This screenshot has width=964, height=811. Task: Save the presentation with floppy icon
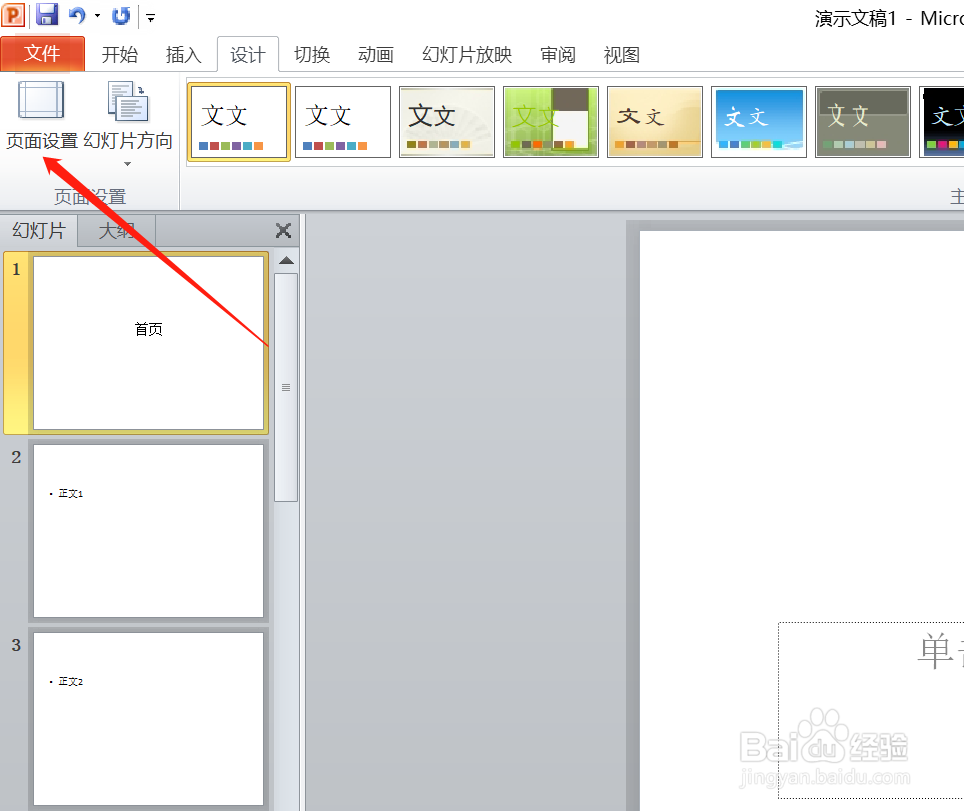pos(47,15)
